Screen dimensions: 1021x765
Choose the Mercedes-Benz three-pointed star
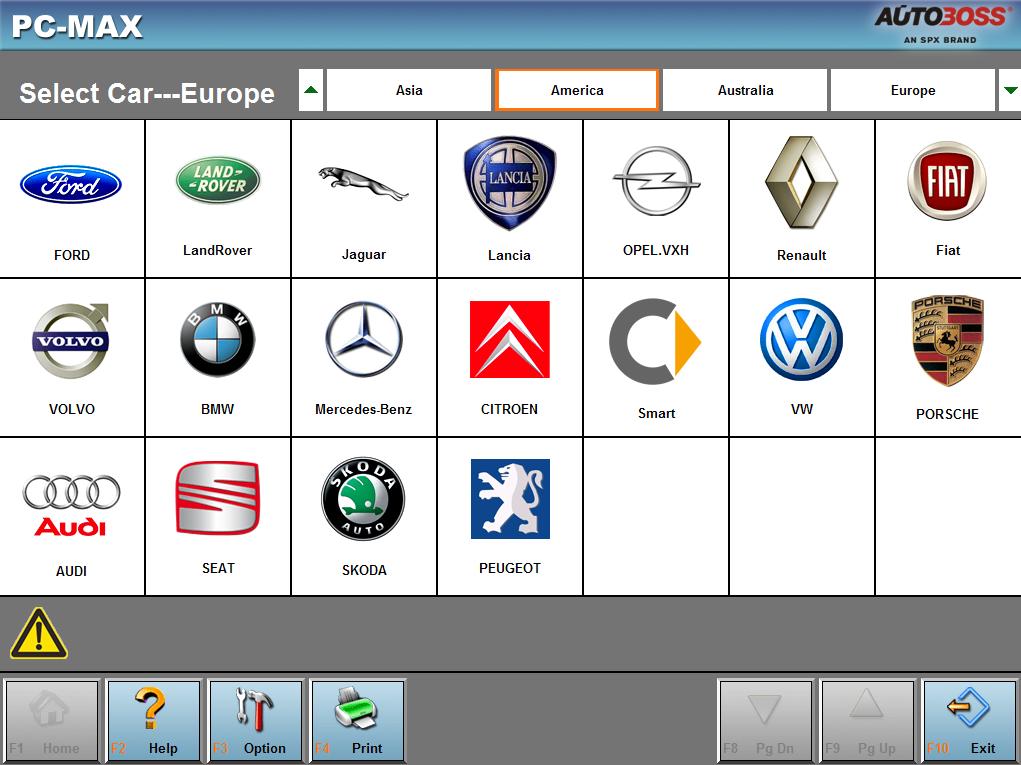point(363,339)
